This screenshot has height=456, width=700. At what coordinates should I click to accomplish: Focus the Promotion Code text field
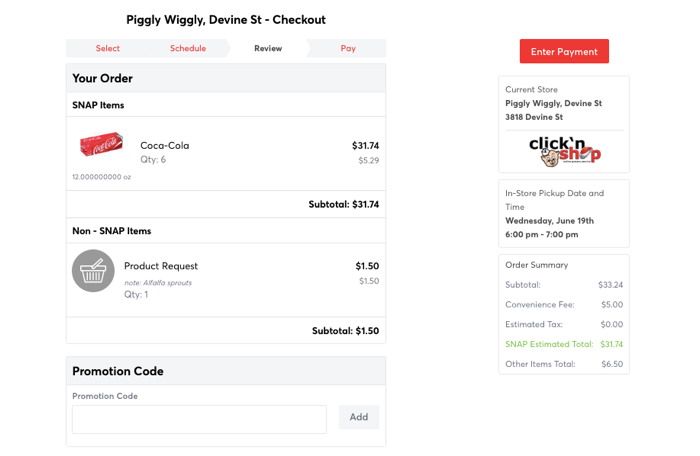point(199,419)
